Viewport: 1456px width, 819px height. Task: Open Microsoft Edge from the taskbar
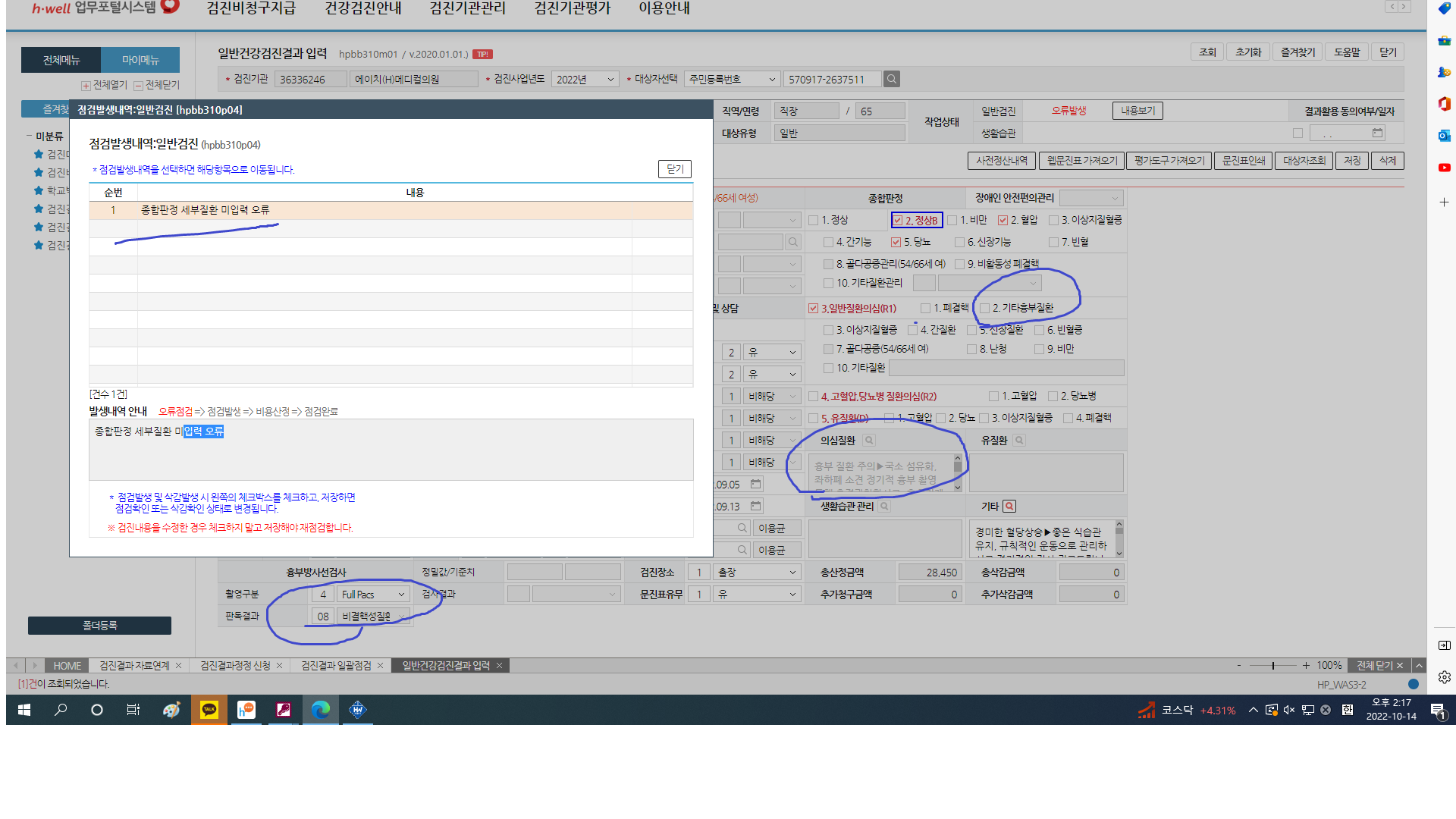(321, 710)
